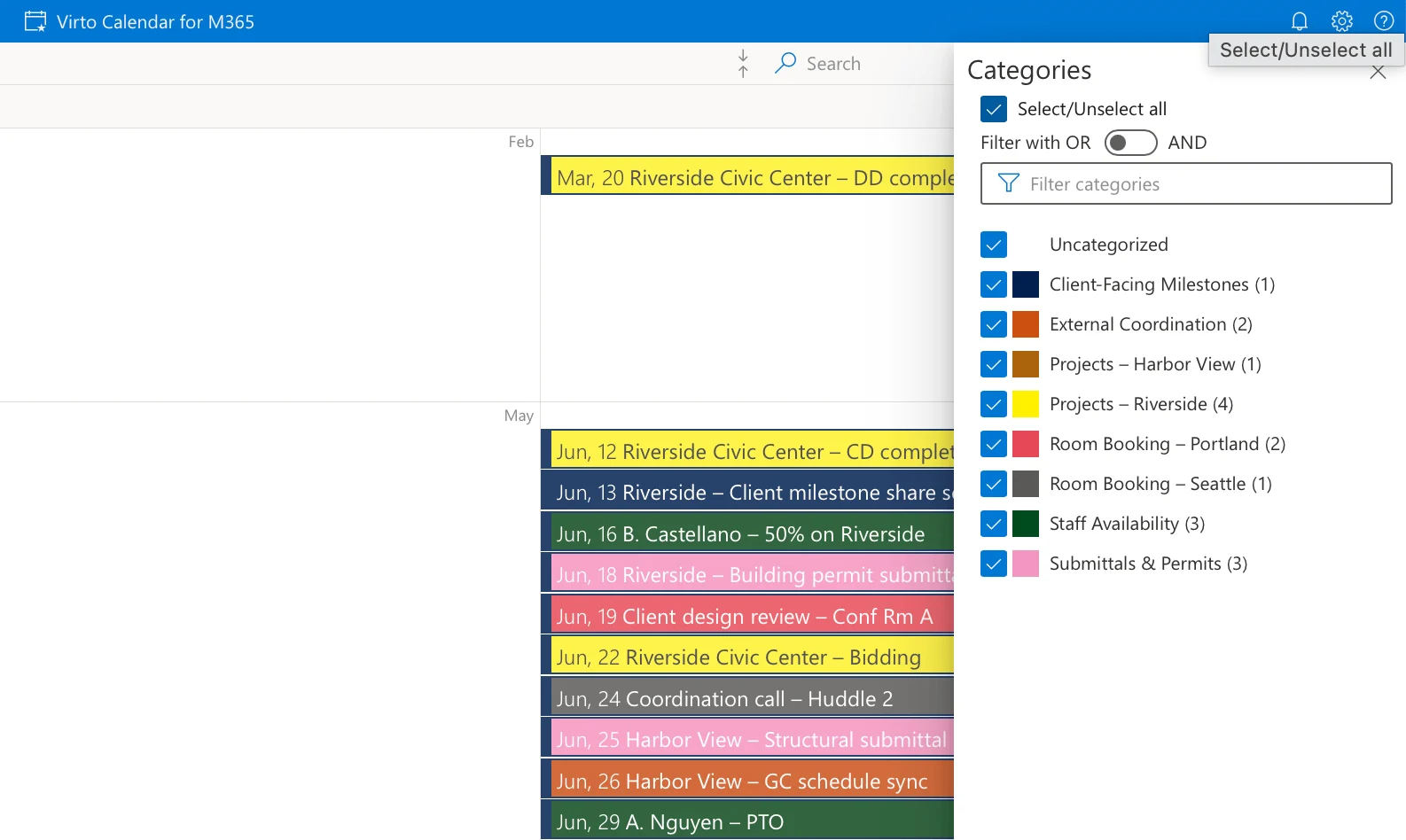Click the search magnifier icon
Screen dimensions: 1406x840
[785, 63]
